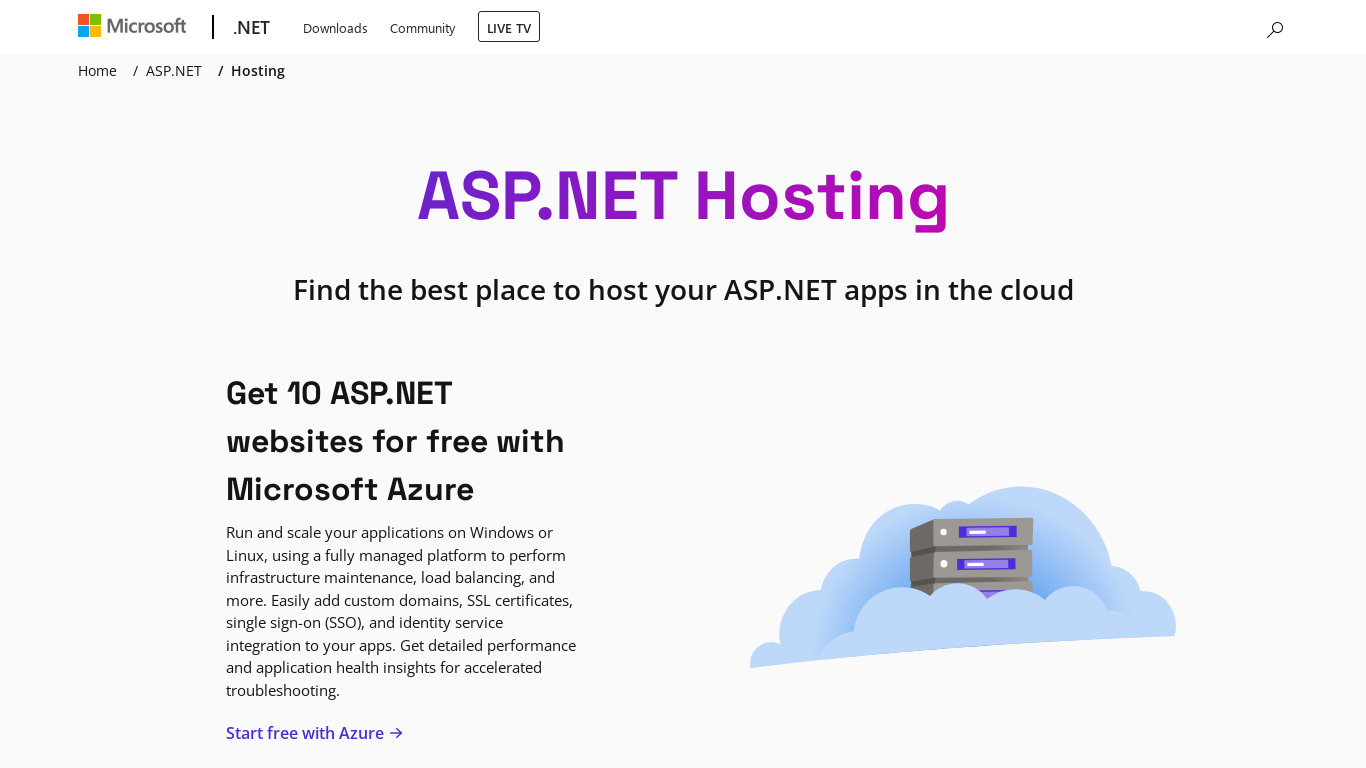Click the LIVE TV button
This screenshot has height=768, width=1366.
[x=509, y=27]
